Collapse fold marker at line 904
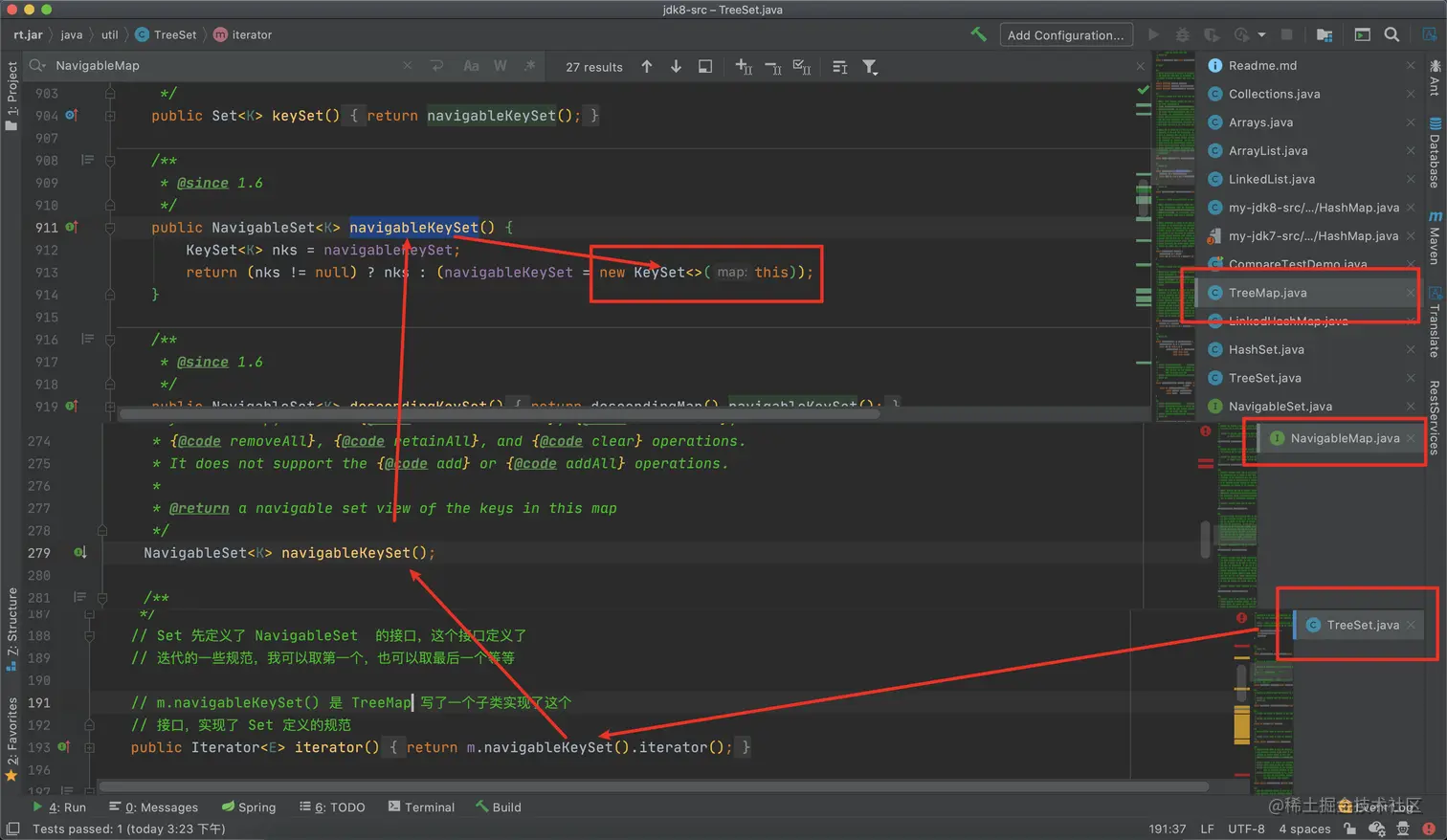This screenshot has height=840, width=1447. 110,115
